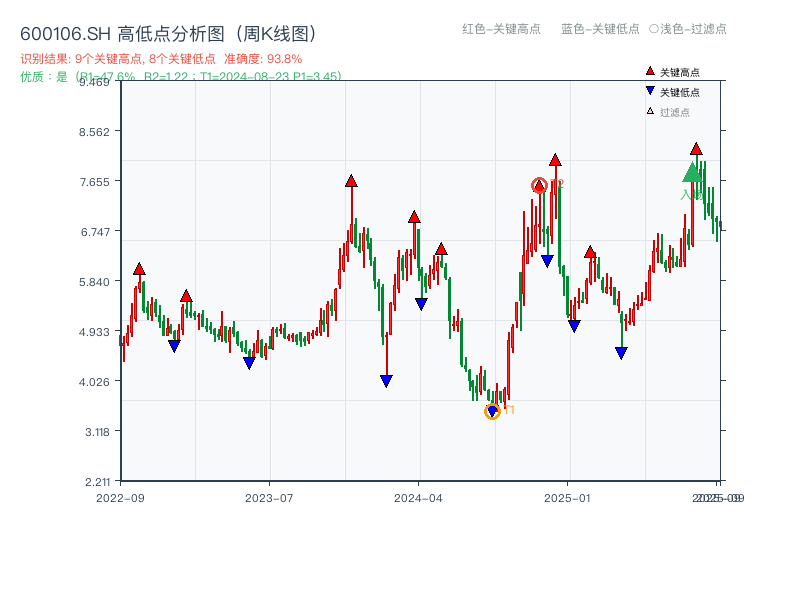
Task: Click the green 入场 entry triangle marker
Action: tap(690, 174)
